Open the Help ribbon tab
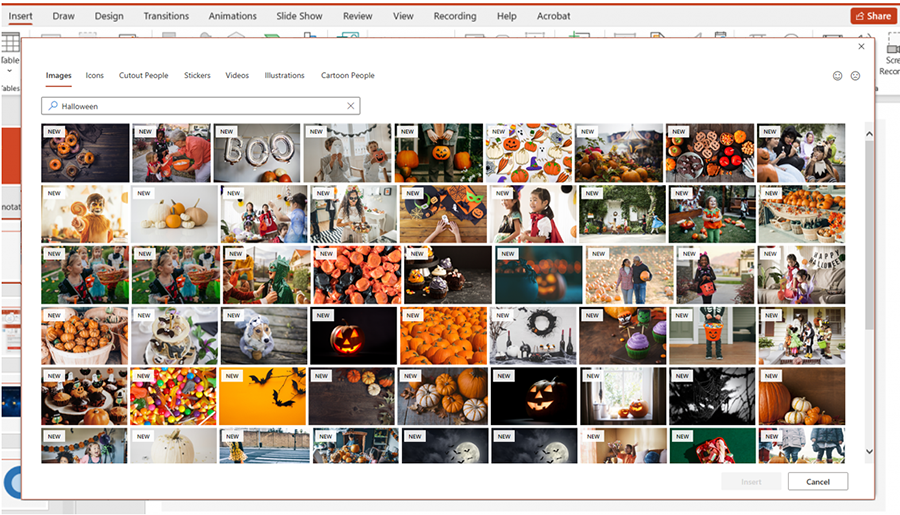 click(x=506, y=16)
